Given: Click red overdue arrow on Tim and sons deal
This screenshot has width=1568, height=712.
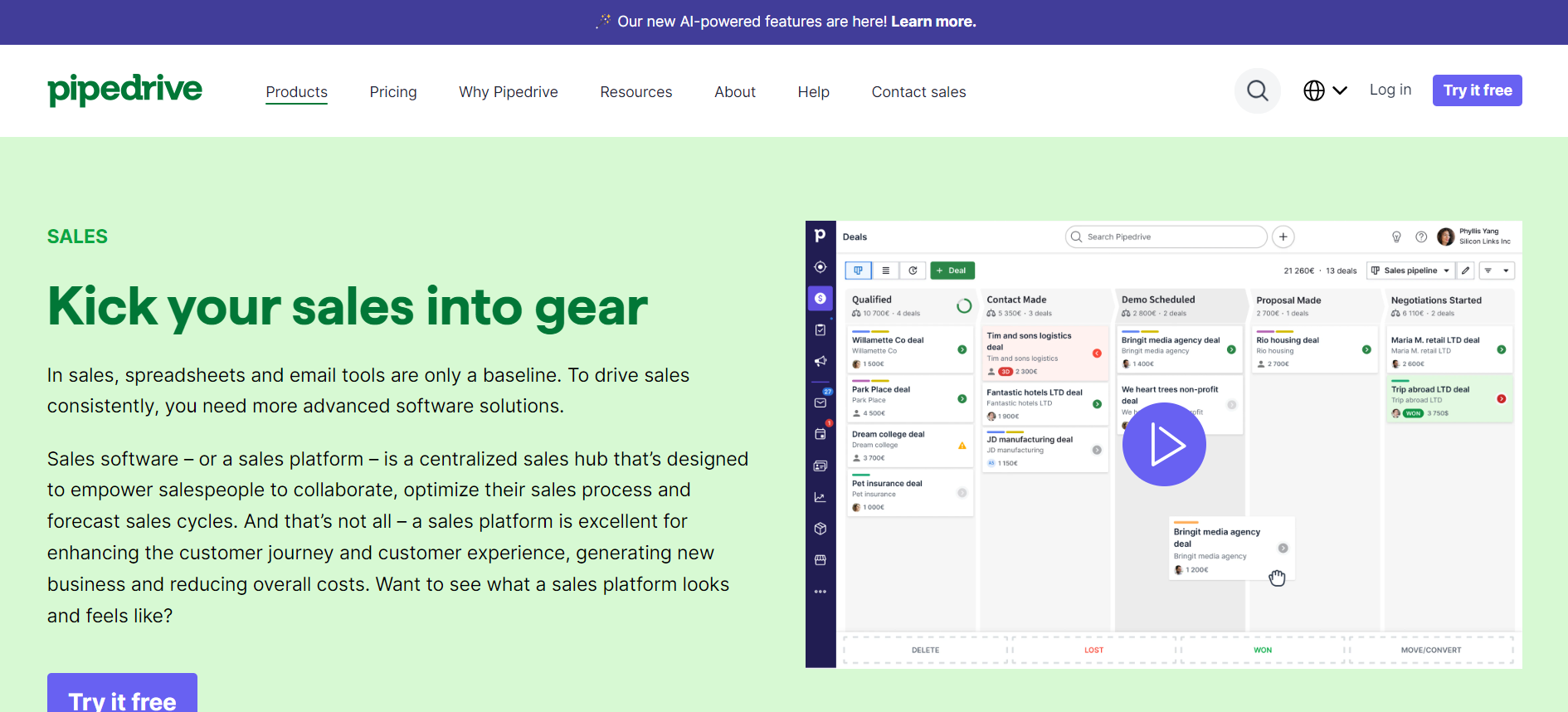Looking at the screenshot, I should coord(1097,353).
